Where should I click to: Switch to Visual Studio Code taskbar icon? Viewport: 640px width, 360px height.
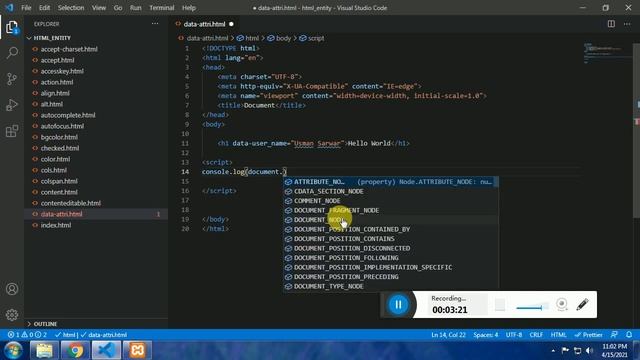[106, 350]
